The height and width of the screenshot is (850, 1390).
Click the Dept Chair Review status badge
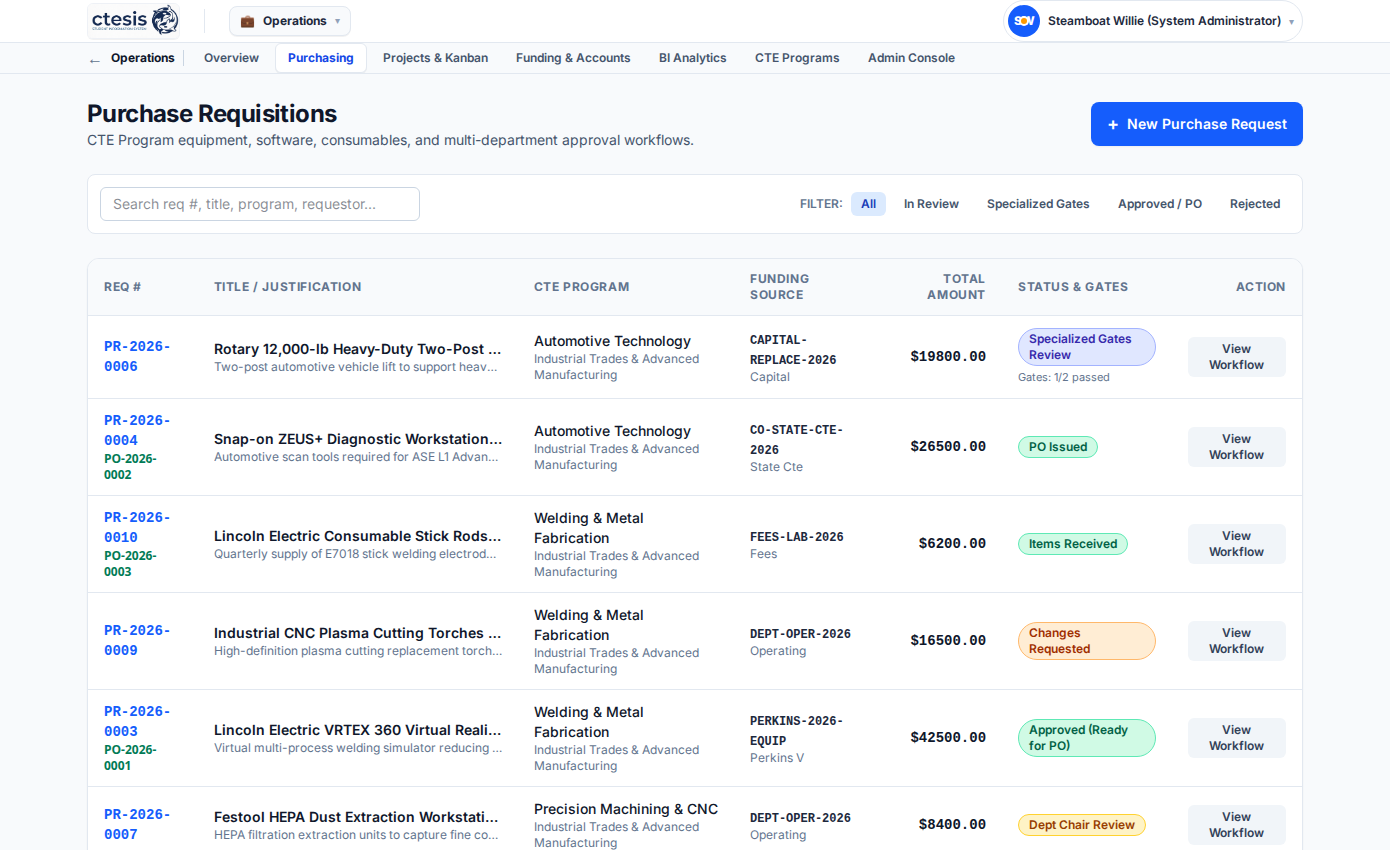click(x=1082, y=825)
